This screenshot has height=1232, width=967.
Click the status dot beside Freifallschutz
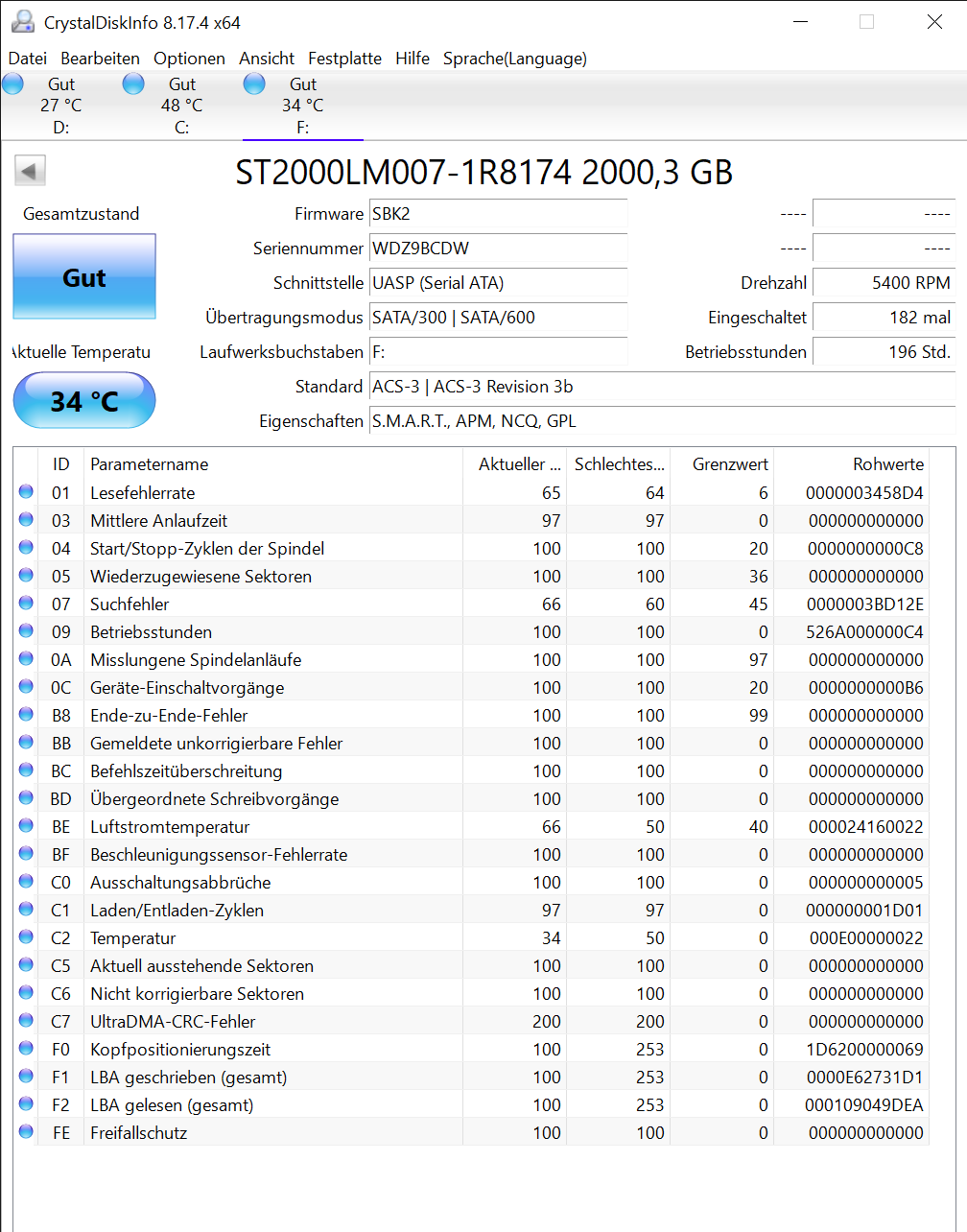click(26, 1132)
